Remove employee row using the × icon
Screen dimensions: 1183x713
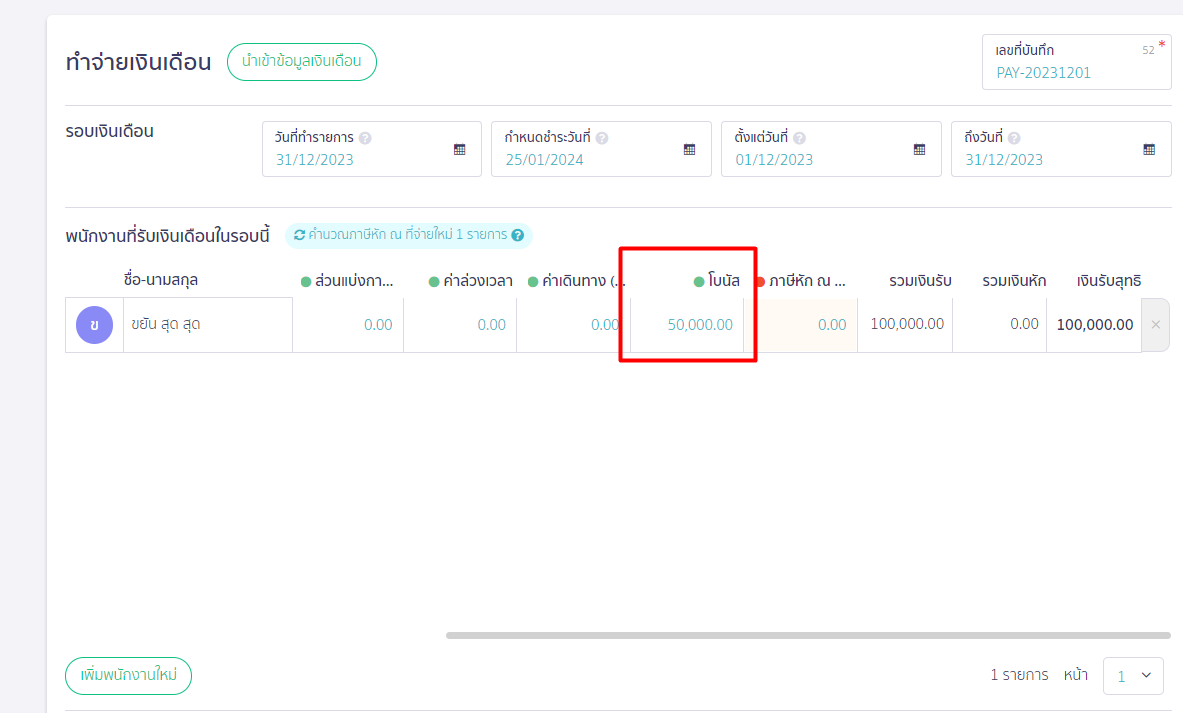pos(1155,324)
